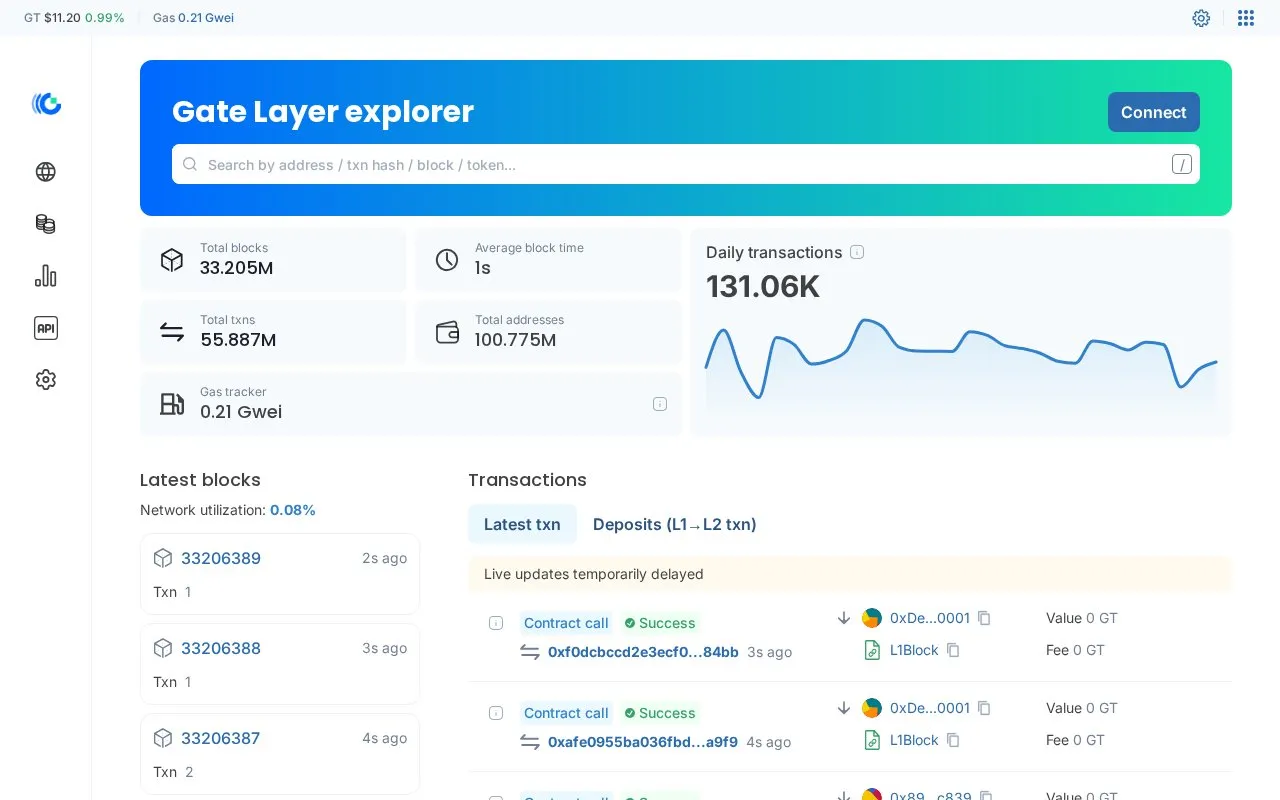Click the Total blocks 33.205M card

(273, 260)
